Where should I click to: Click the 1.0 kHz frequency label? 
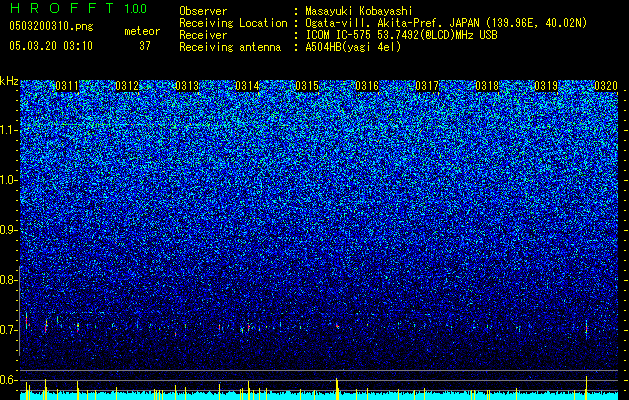[9, 180]
